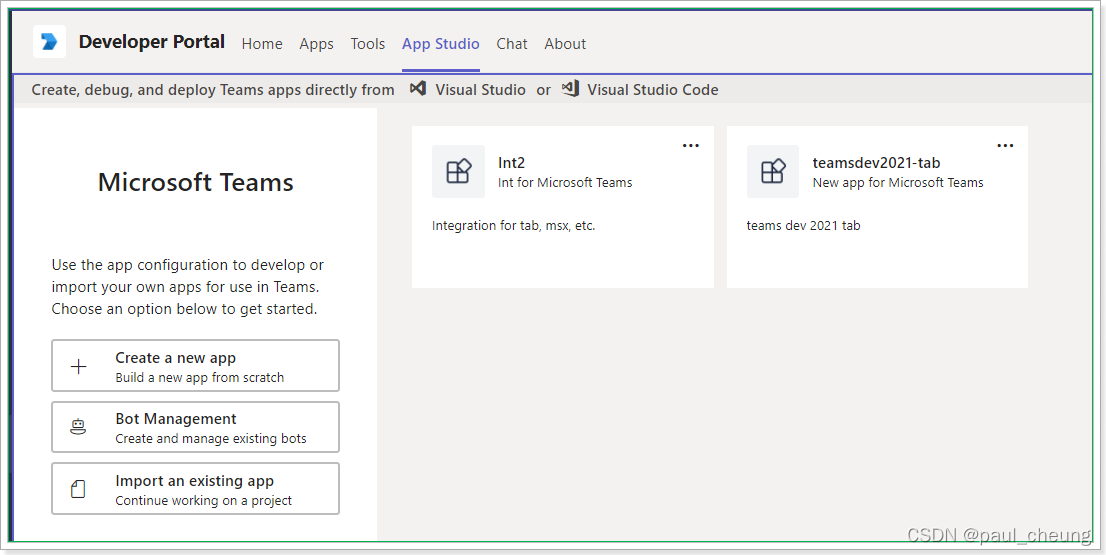
Task: Open Bot Management
Action: point(195,427)
